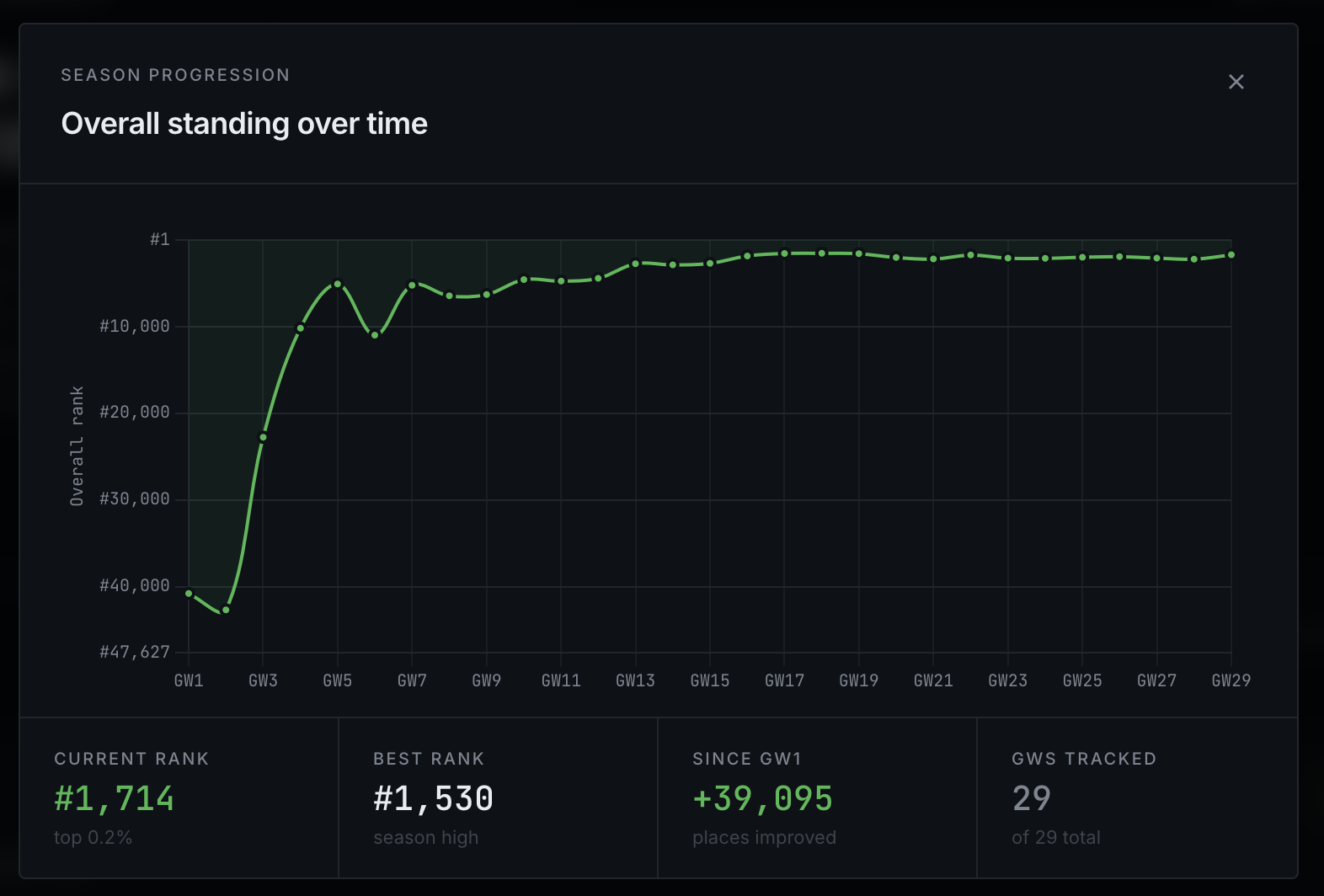The image size is (1324, 896).
Task: Click the 'BEST RANK' label
Action: click(x=429, y=759)
